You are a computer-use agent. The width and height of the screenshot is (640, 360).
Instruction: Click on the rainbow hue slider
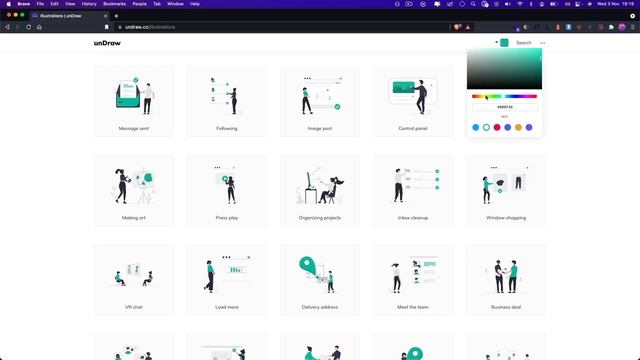click(x=504, y=96)
